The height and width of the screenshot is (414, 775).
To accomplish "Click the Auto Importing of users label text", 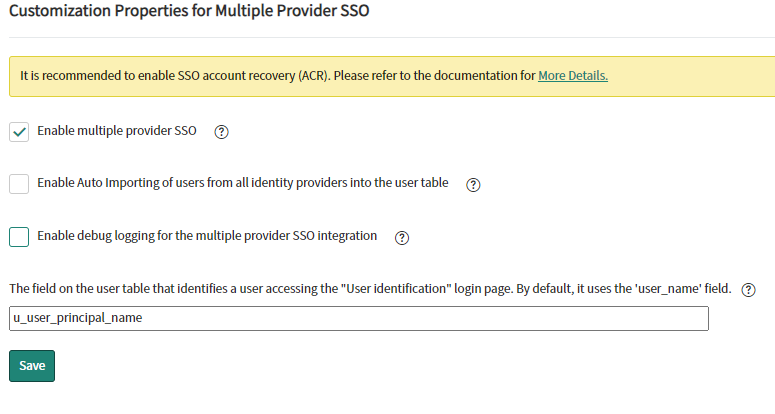I will [x=243, y=183].
